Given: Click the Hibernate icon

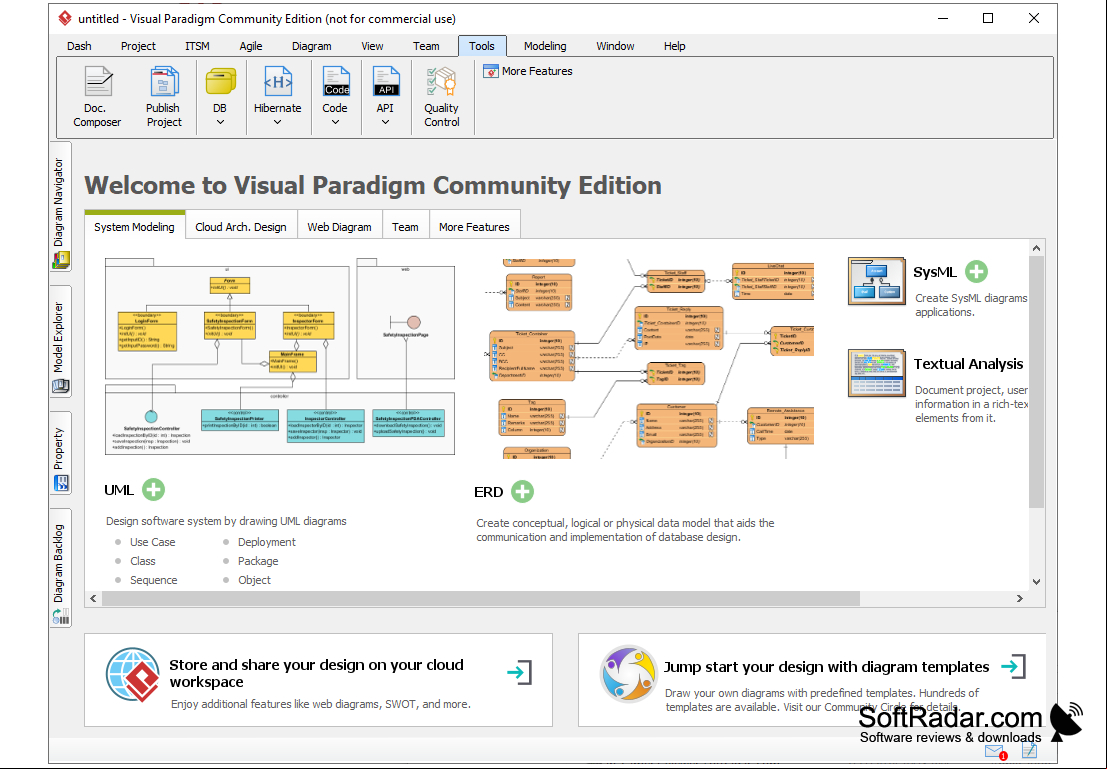Looking at the screenshot, I should [x=277, y=81].
